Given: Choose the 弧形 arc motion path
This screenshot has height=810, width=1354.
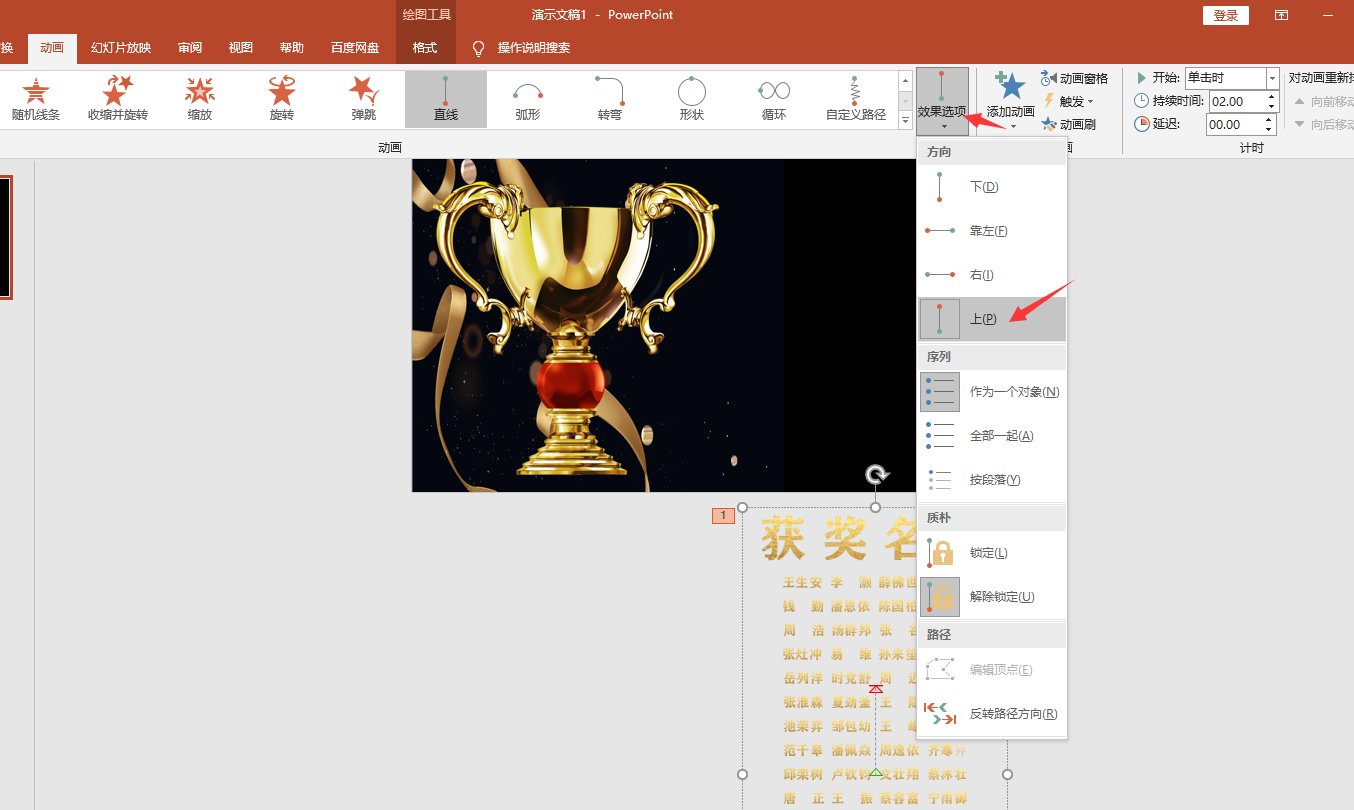Looking at the screenshot, I should coord(528,99).
